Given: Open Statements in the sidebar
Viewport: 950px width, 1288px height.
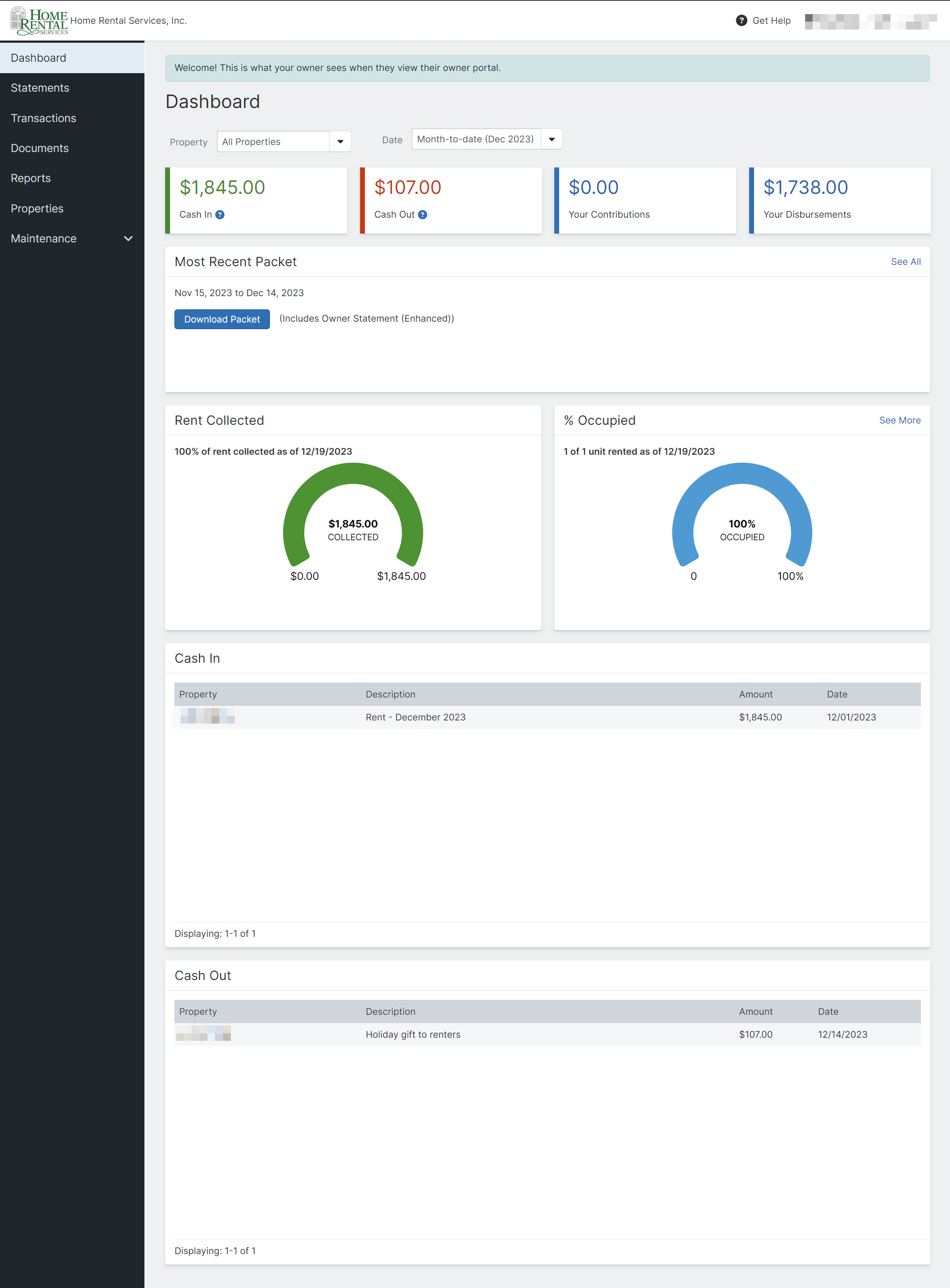Looking at the screenshot, I should (x=40, y=88).
